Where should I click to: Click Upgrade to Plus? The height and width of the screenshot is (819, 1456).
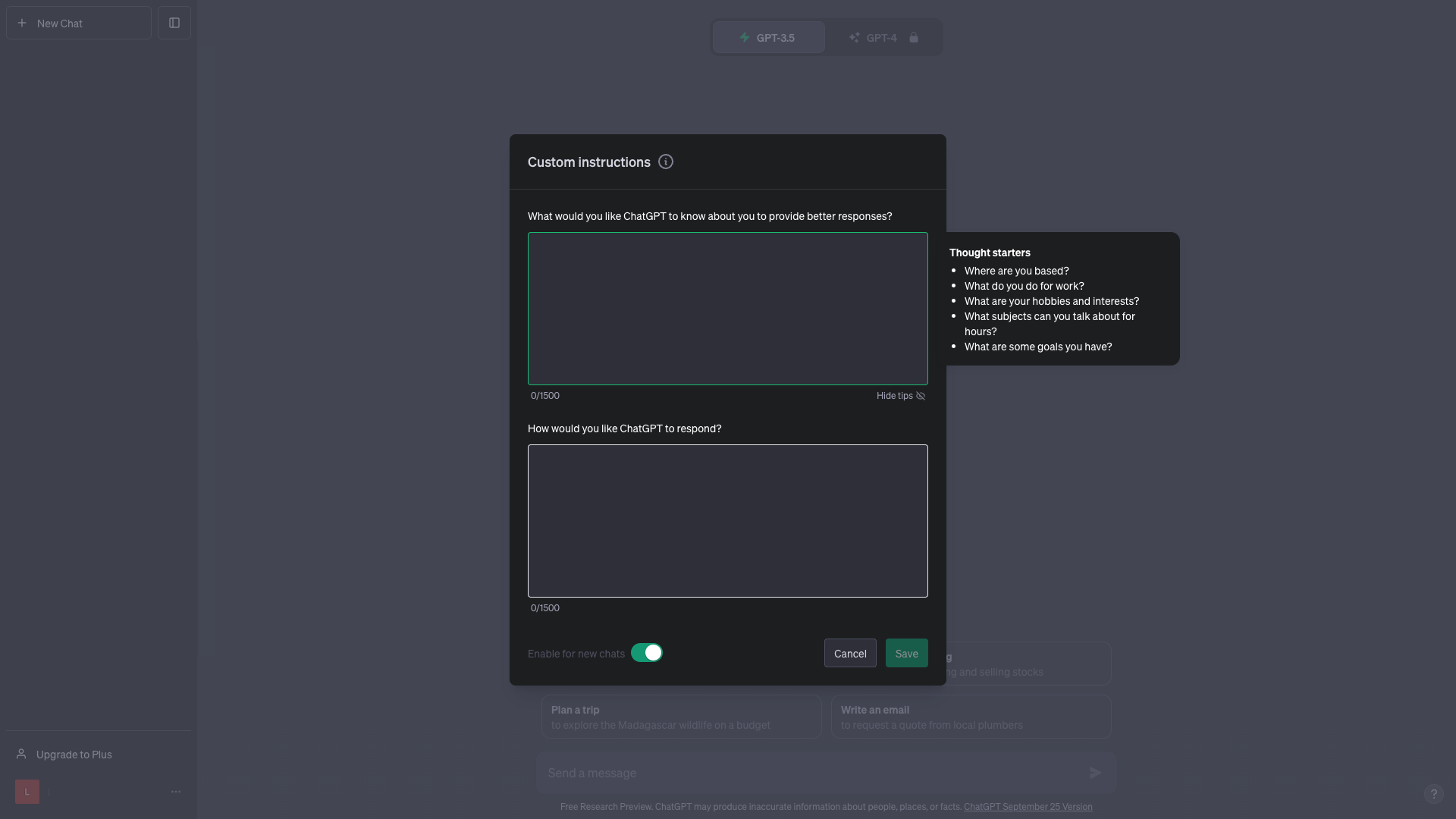[99, 754]
